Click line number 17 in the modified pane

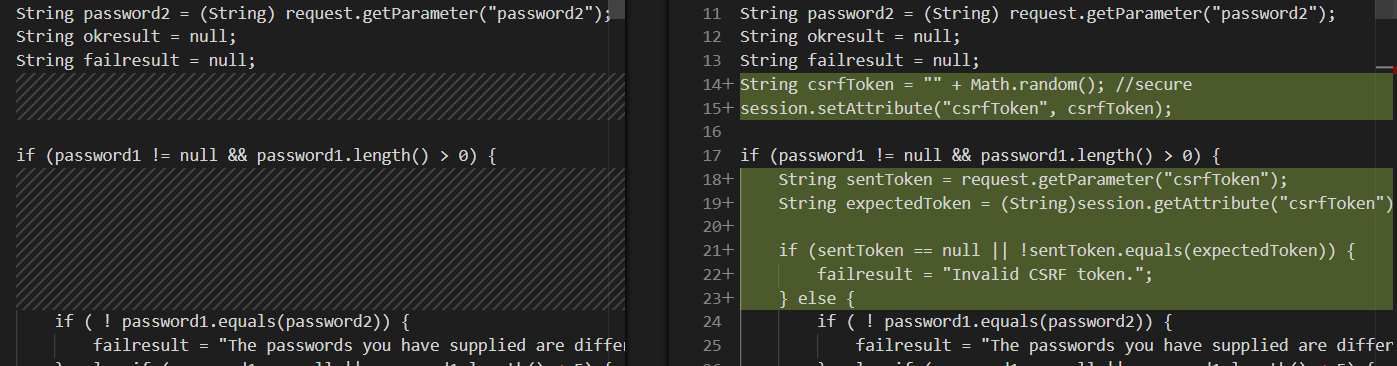pos(711,156)
